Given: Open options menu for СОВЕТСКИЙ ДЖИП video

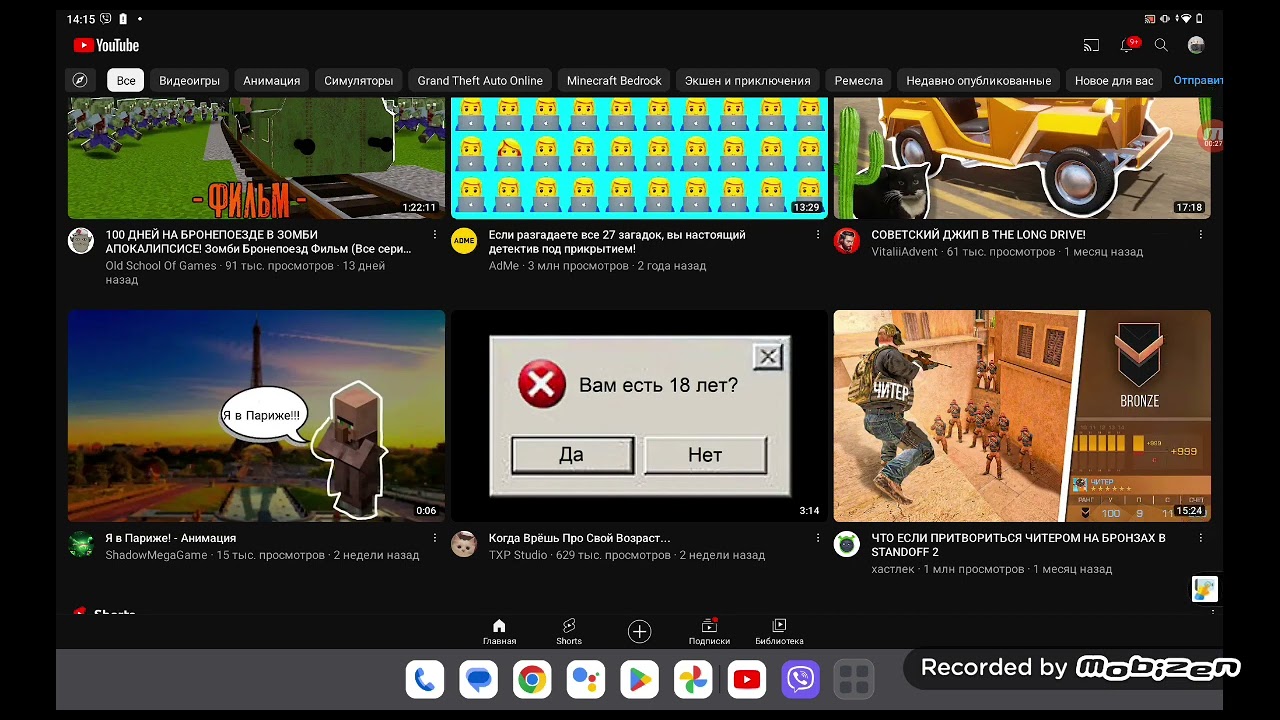Looking at the screenshot, I should point(1201,235).
